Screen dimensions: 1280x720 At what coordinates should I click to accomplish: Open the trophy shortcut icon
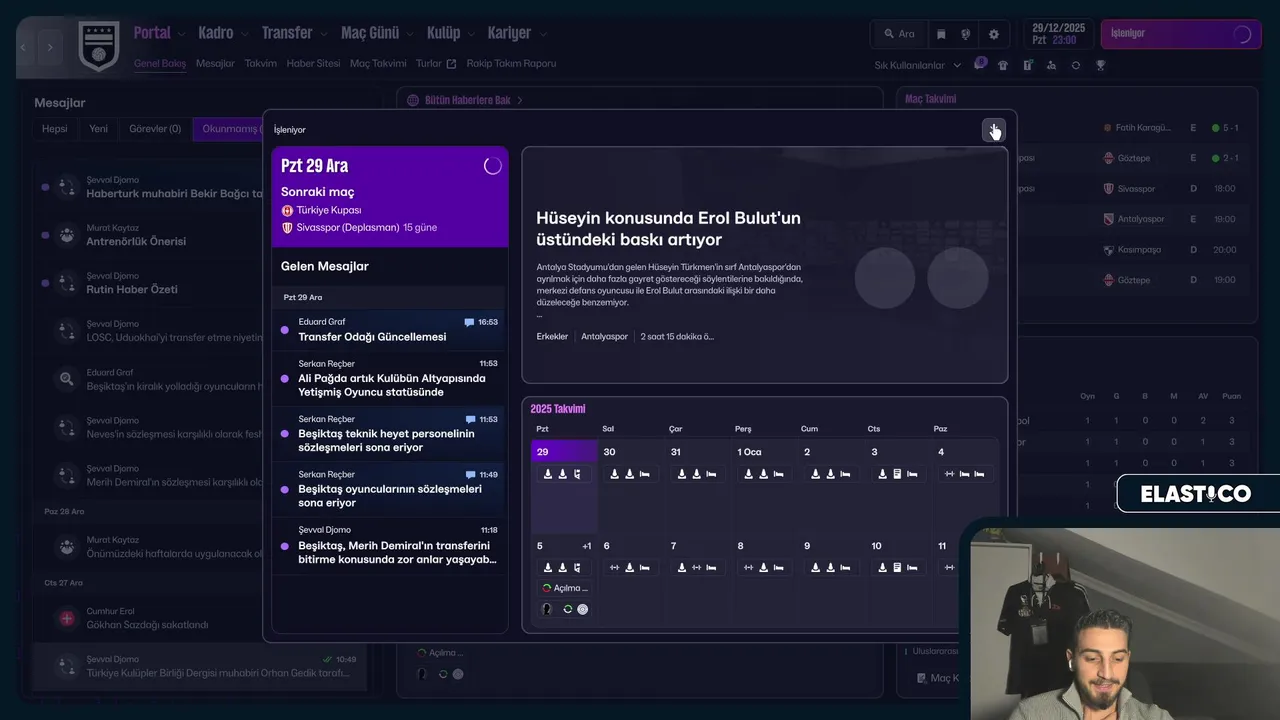[1100, 65]
